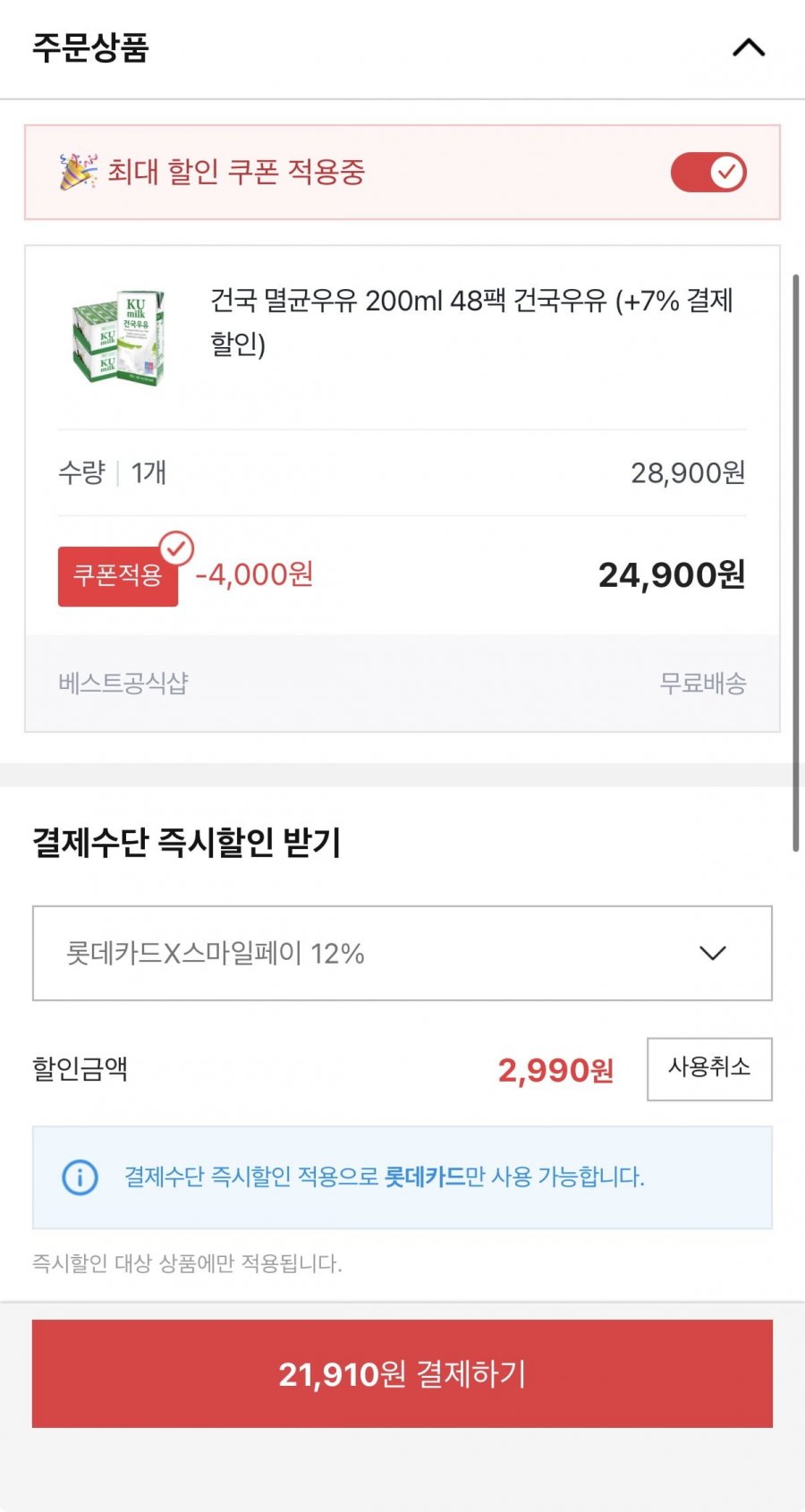Click the payment dropdown chevron arrow
Screen dimensions: 805x1512
pyautogui.click(x=712, y=954)
